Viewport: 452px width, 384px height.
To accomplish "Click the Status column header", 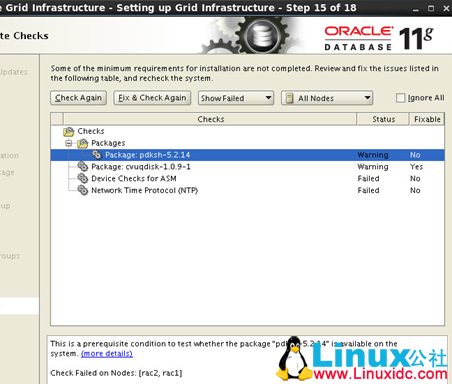I will coord(383,119).
